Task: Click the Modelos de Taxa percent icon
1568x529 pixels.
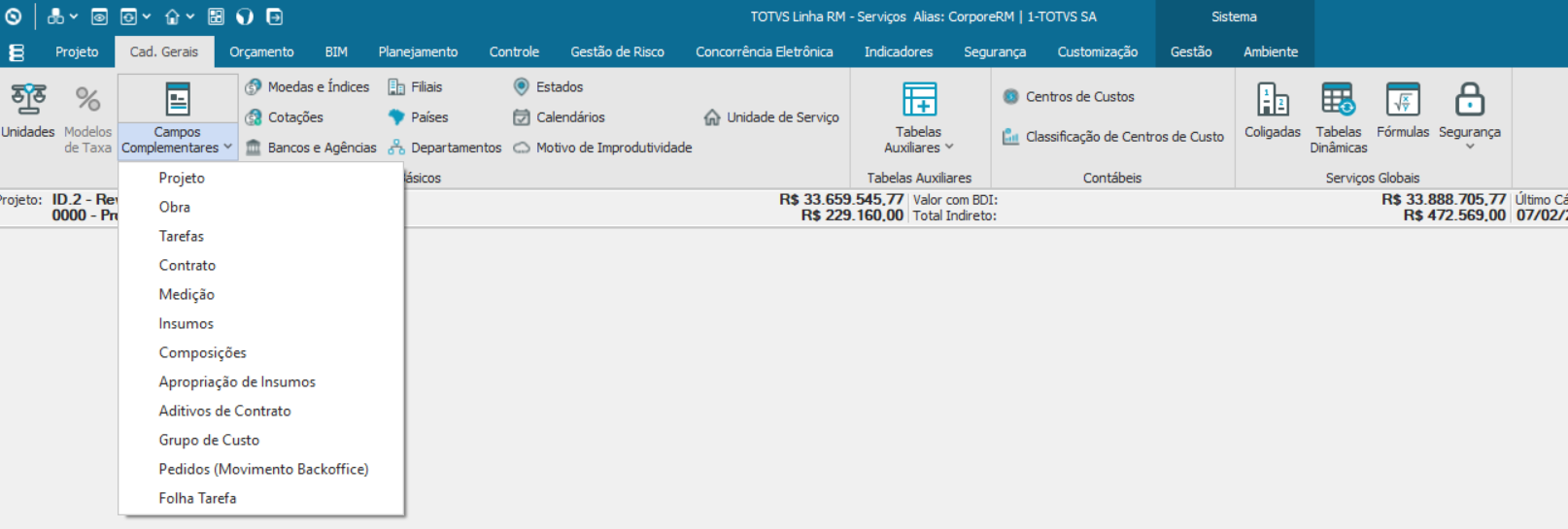Action: click(x=87, y=99)
